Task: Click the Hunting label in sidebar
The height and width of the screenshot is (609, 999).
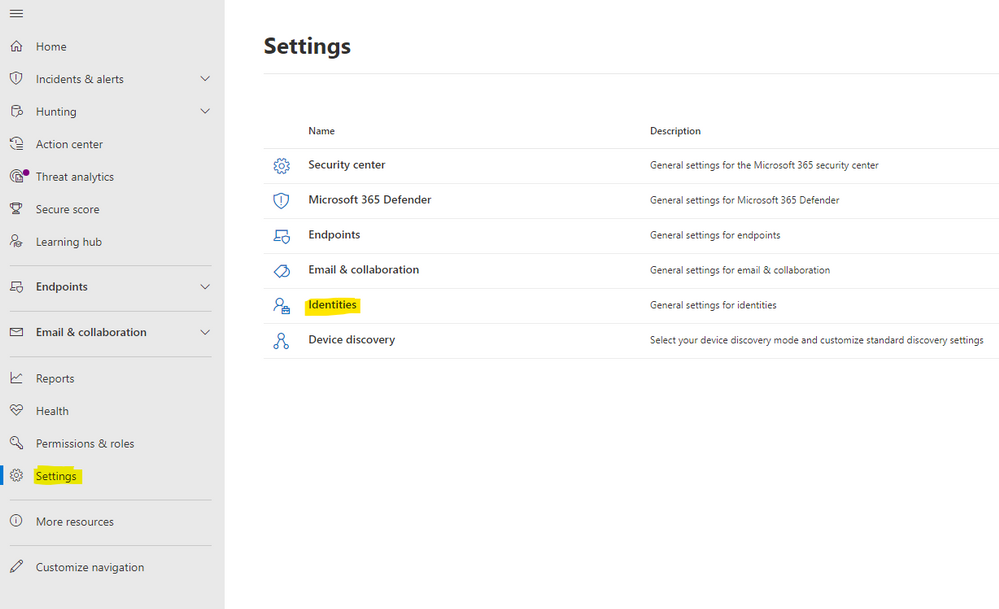Action: click(56, 111)
